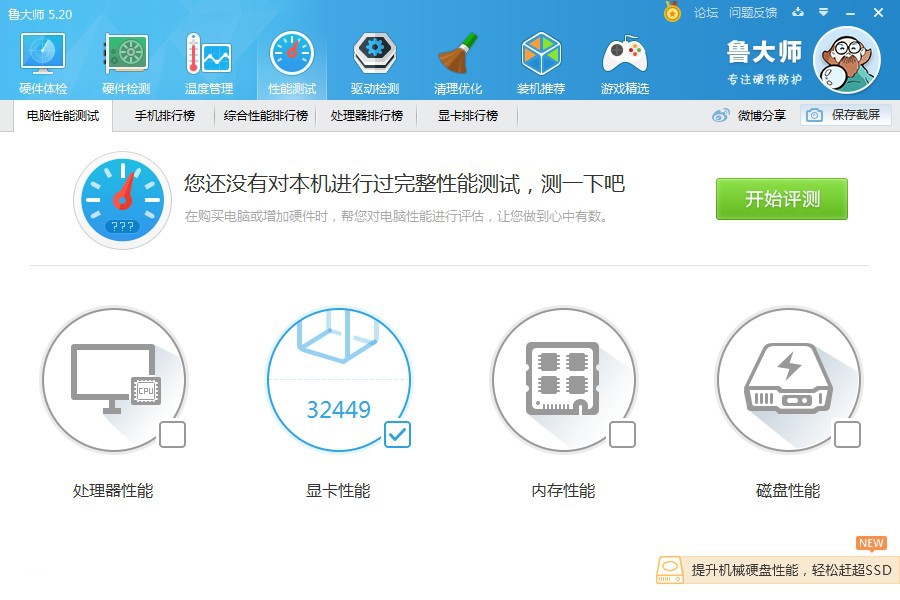Click the 处理器性能 CPU monitor icon

click(115, 378)
